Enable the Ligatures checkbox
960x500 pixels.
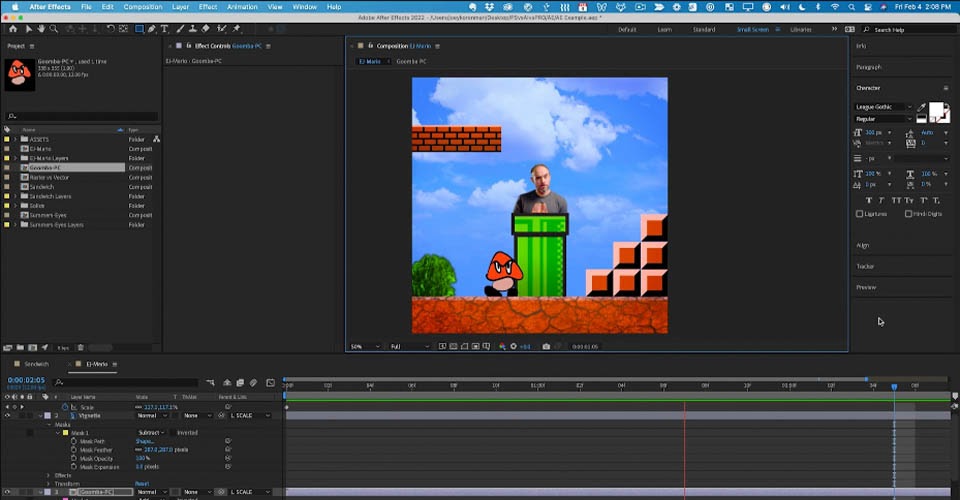click(860, 214)
